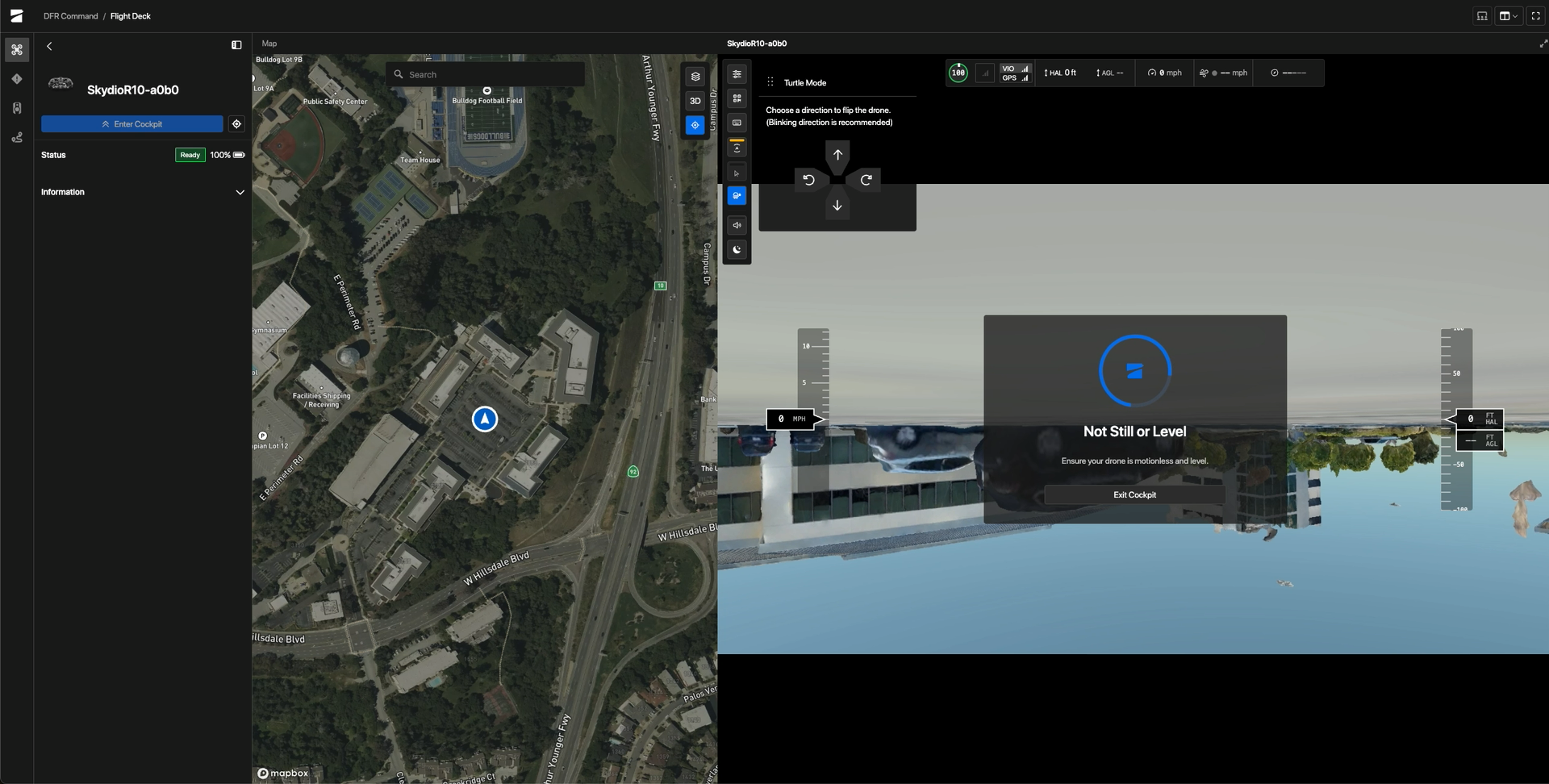This screenshot has height=784, width=1549.
Task: Open the grid widgets icon in cockpit toolbar
Action: coord(737,98)
